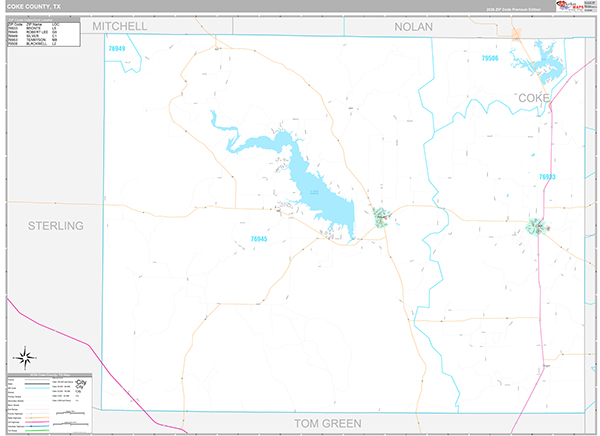Screen dimensions: 600x436
Task: Click the pink US Highway legend swatch
Action: pyautogui.click(x=37, y=422)
